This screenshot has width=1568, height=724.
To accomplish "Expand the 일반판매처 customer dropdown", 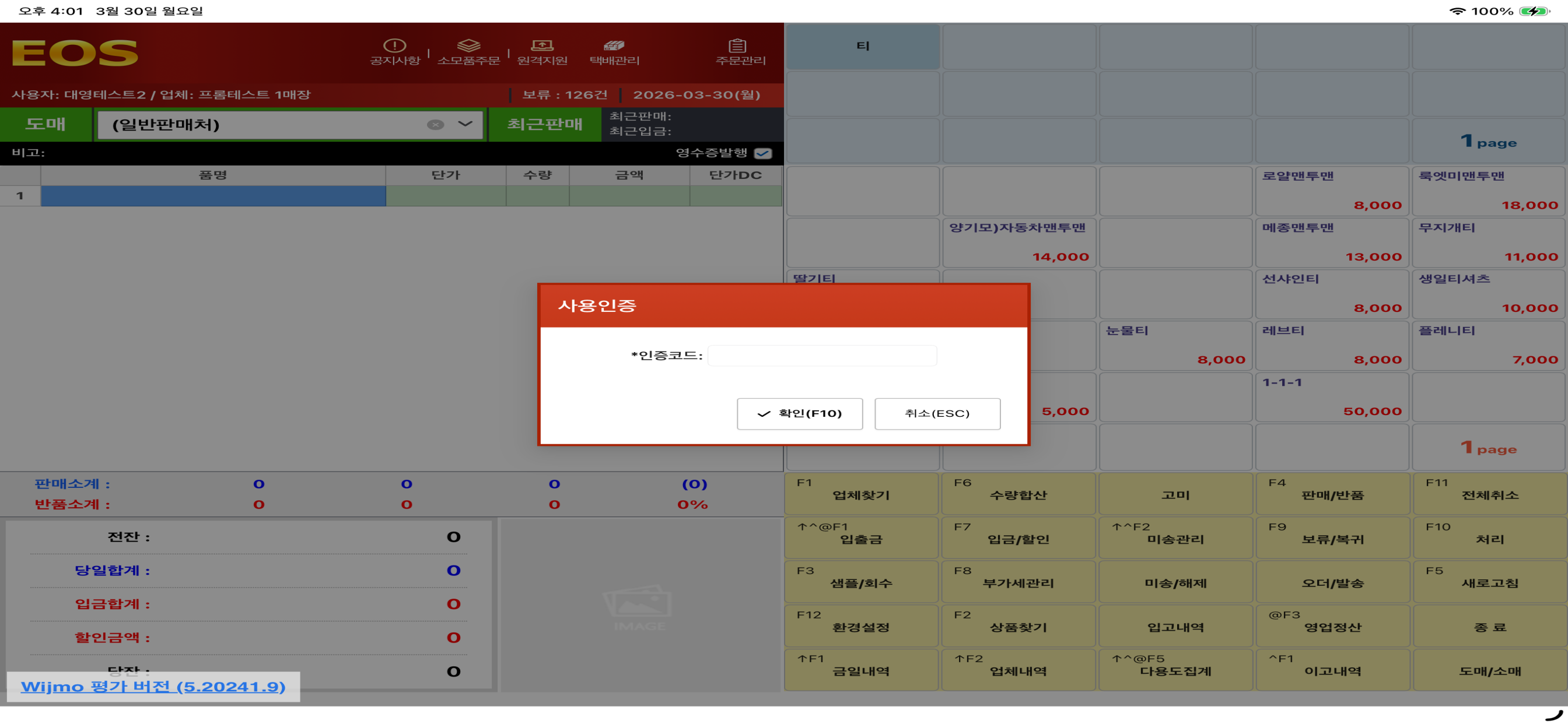I will click(465, 124).
